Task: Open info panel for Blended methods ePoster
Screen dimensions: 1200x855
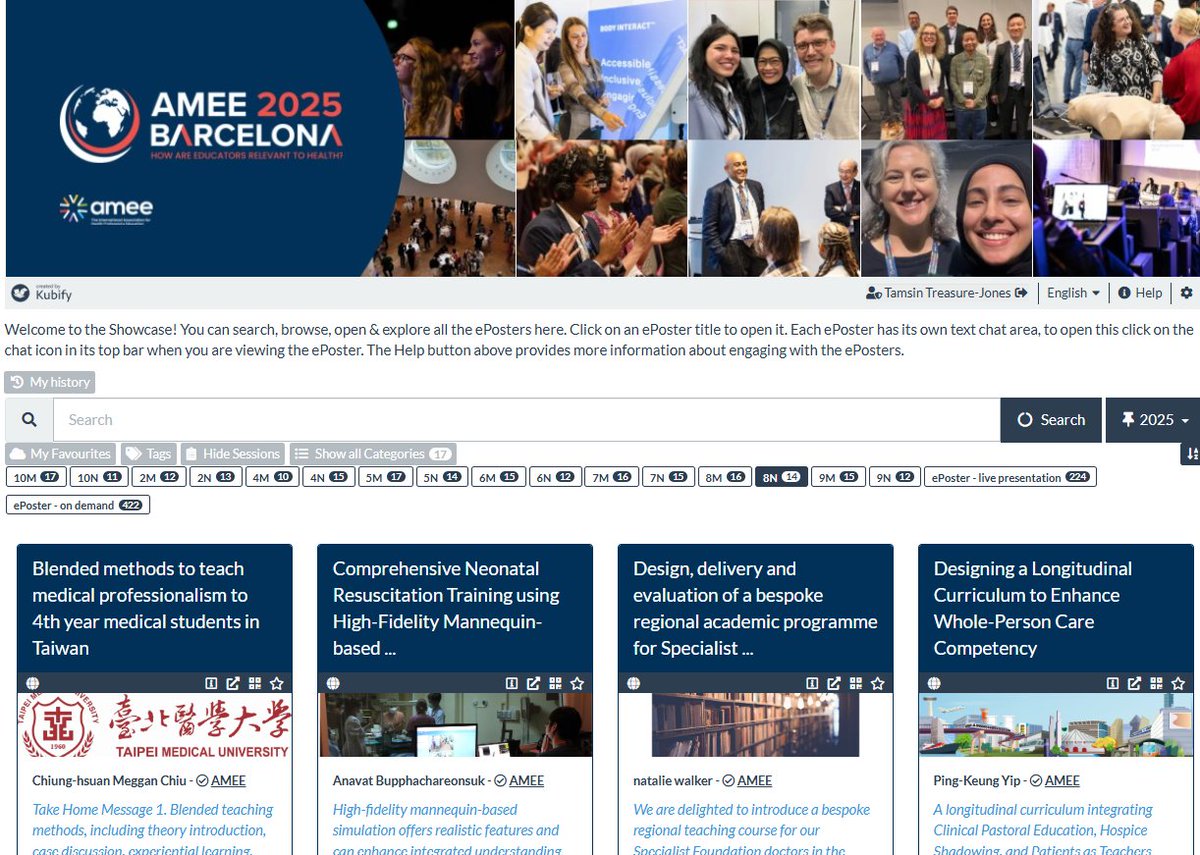Action: click(211, 683)
